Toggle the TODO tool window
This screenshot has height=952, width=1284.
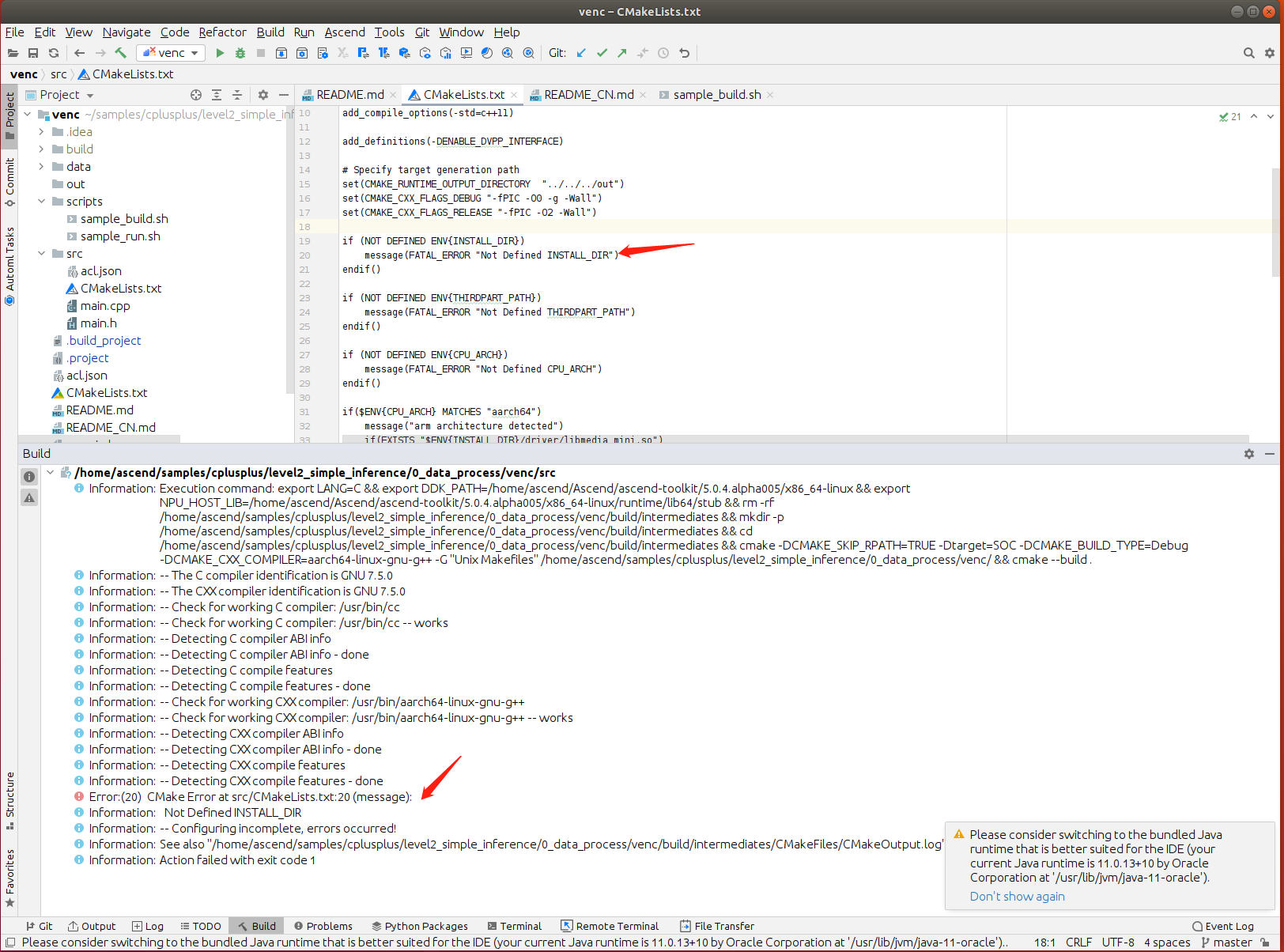tap(201, 926)
